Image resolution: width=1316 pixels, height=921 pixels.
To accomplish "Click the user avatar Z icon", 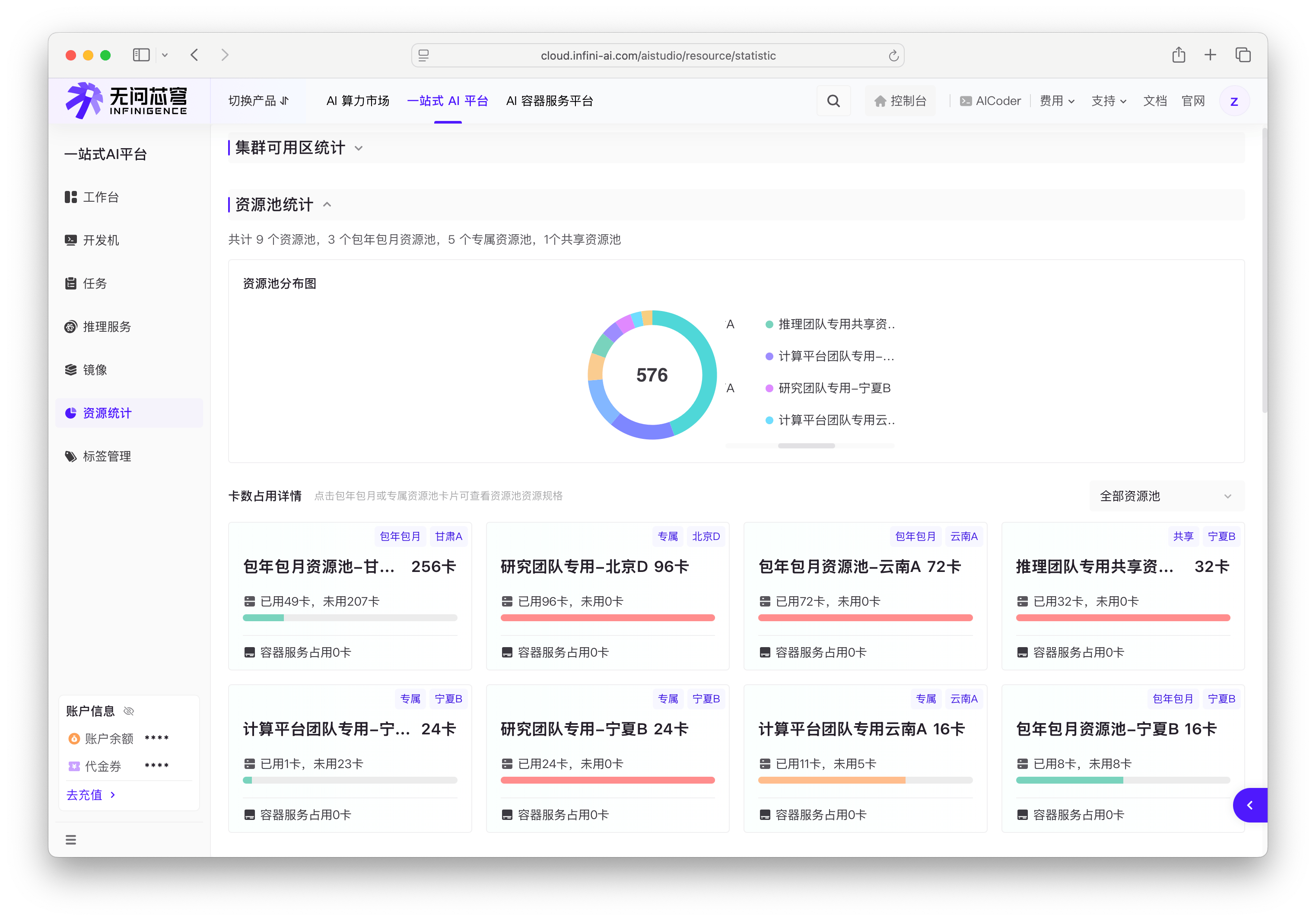I will tap(1234, 102).
